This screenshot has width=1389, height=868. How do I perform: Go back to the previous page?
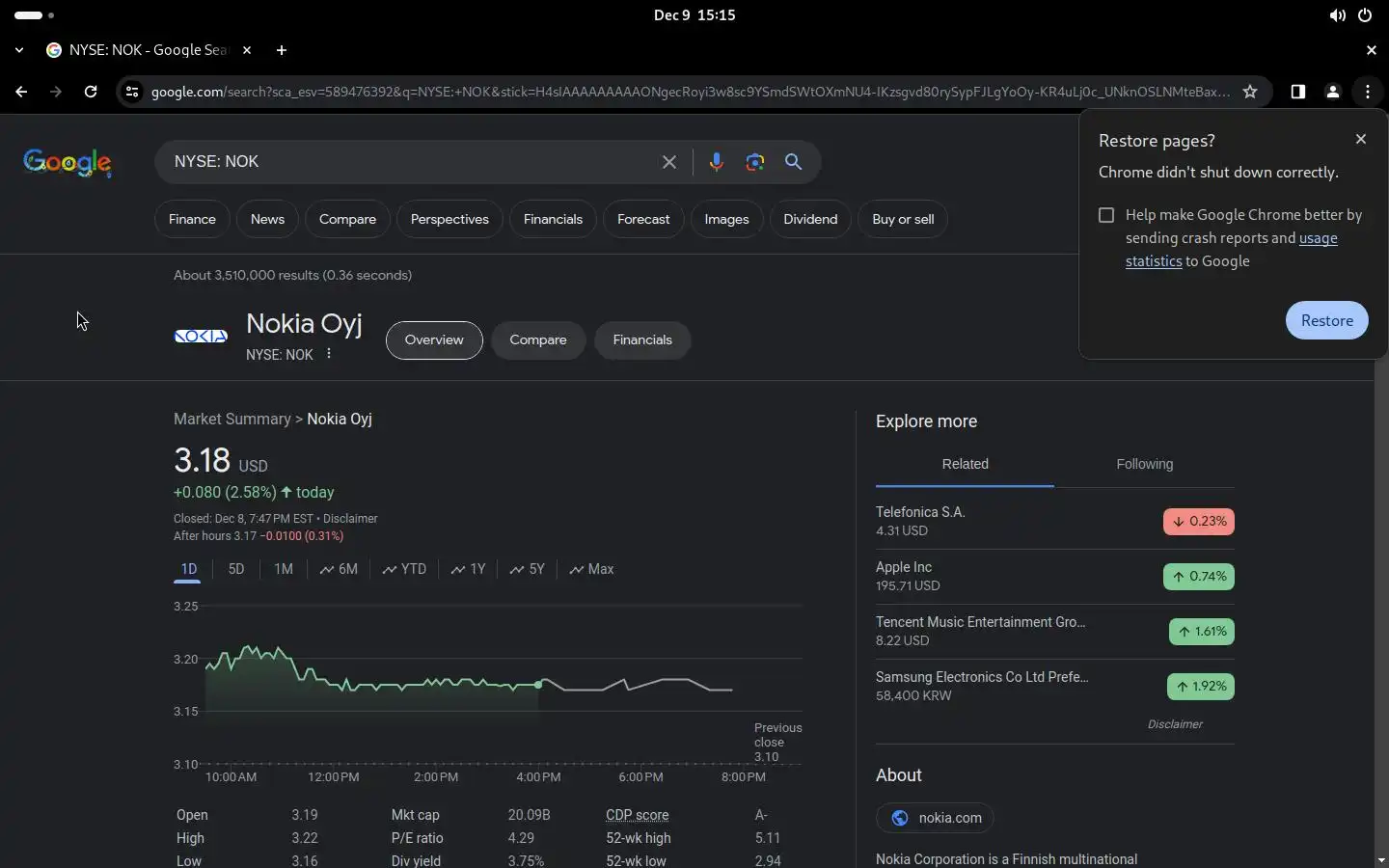(x=21, y=92)
